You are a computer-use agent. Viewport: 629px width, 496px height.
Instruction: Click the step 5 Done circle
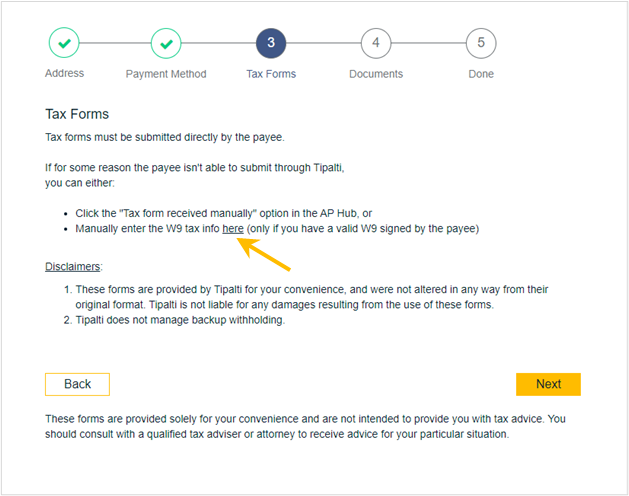point(481,43)
